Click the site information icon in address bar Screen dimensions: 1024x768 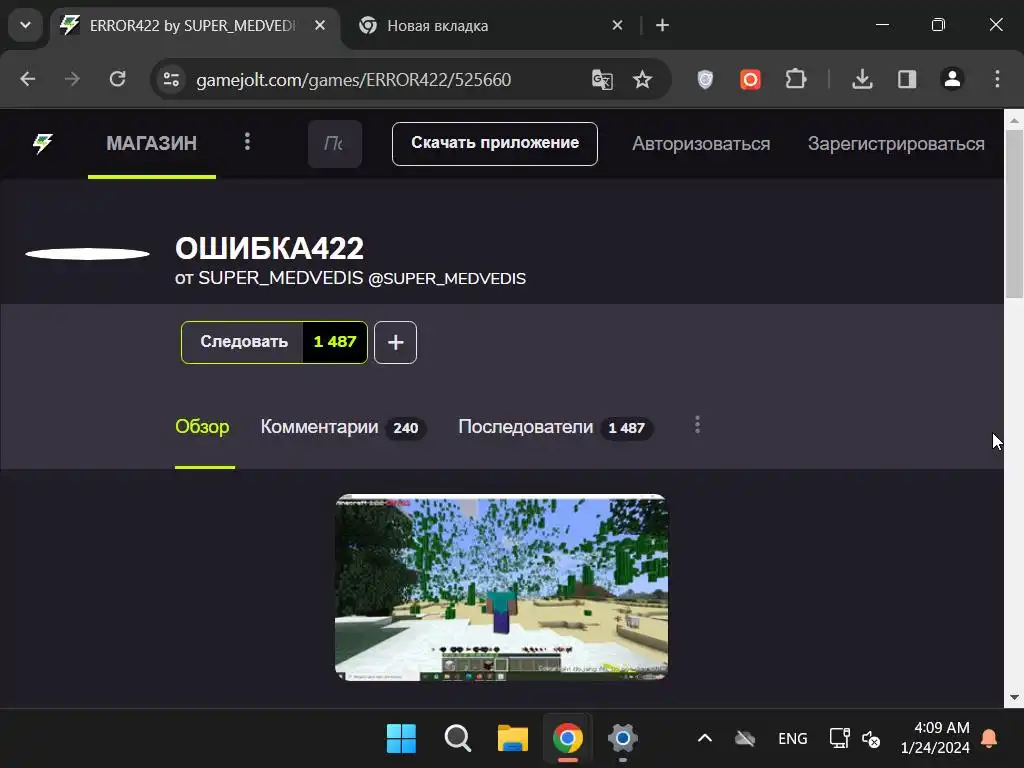[172, 80]
